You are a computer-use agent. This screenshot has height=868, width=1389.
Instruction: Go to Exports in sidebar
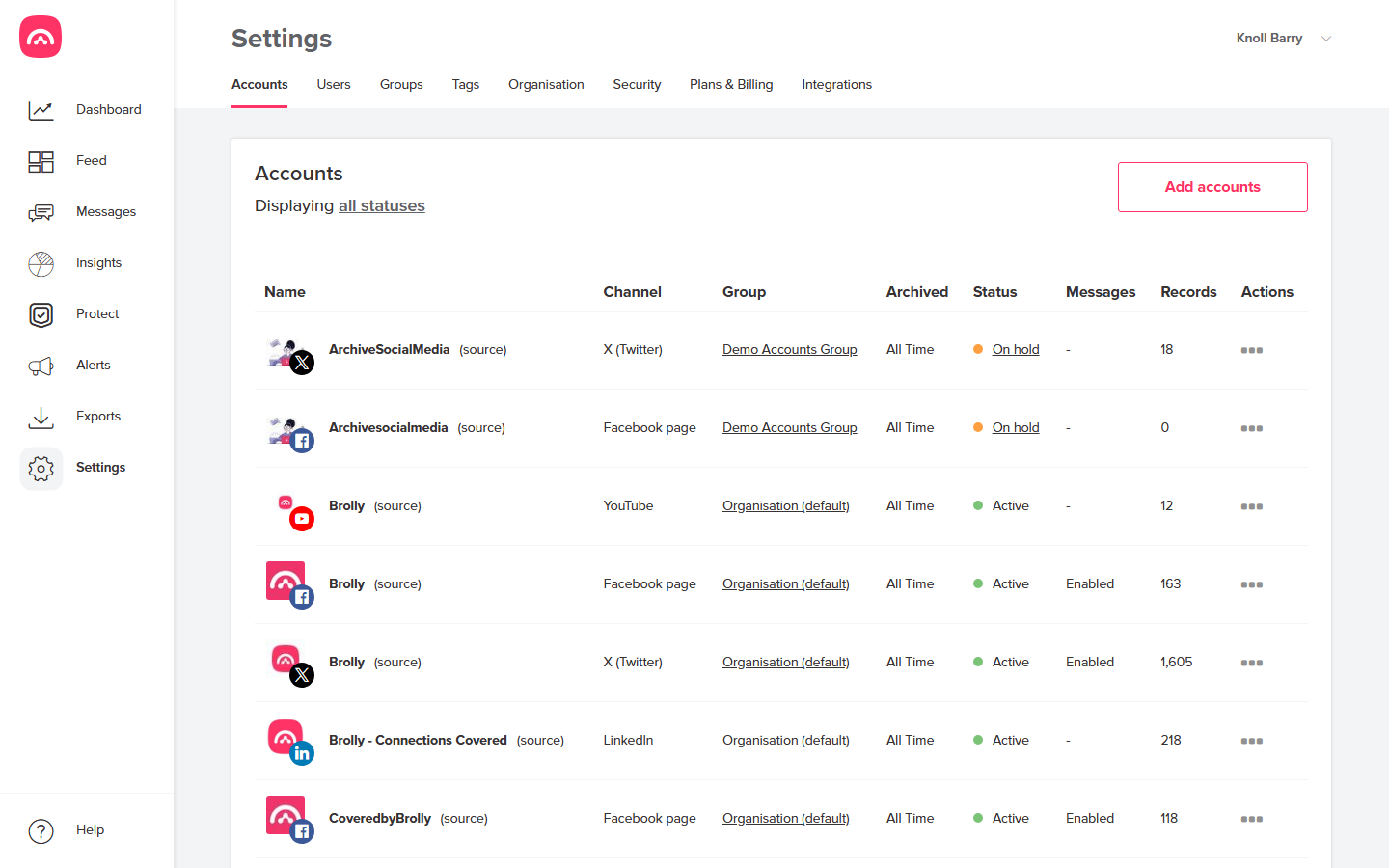point(98,417)
